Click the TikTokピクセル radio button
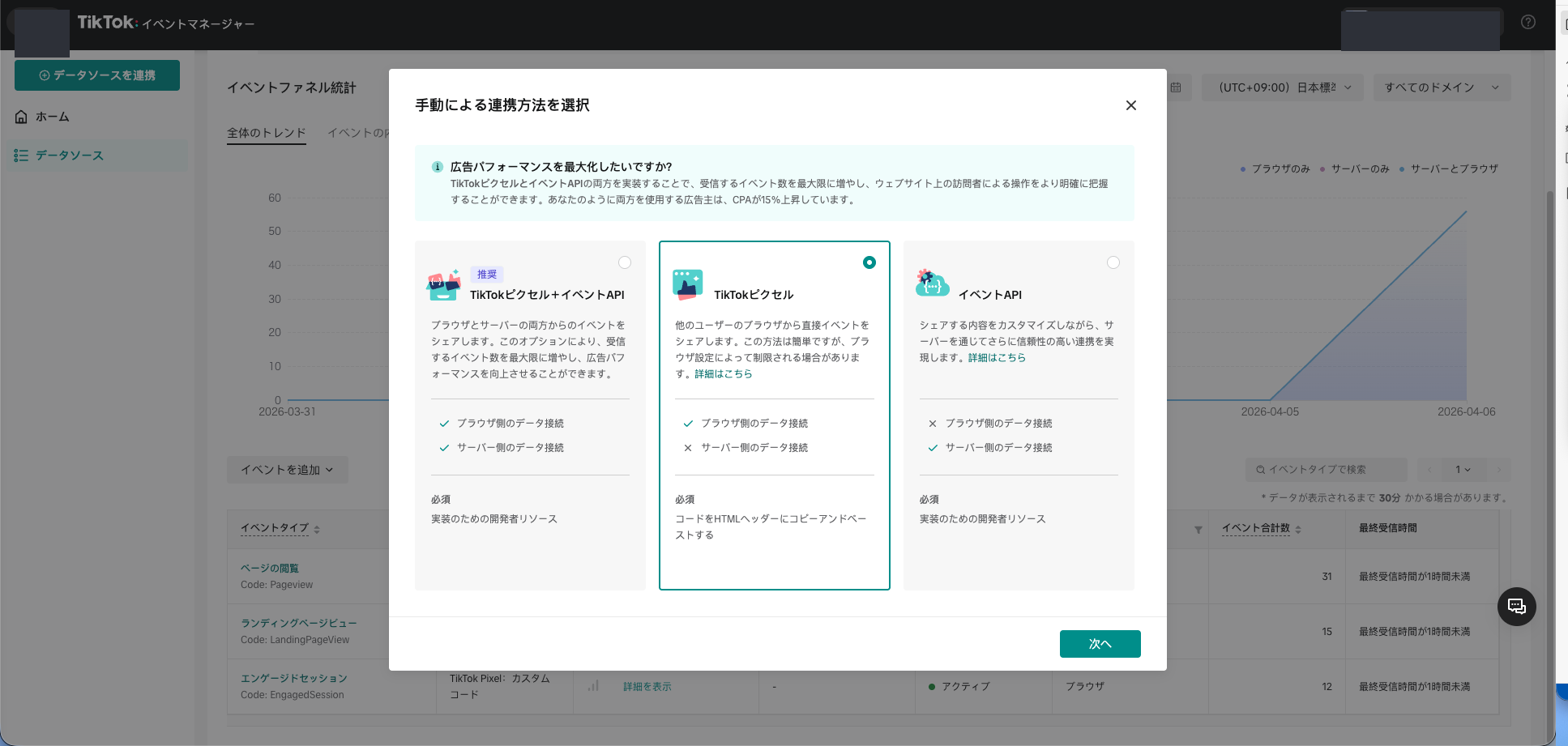1568x746 pixels. [869, 262]
